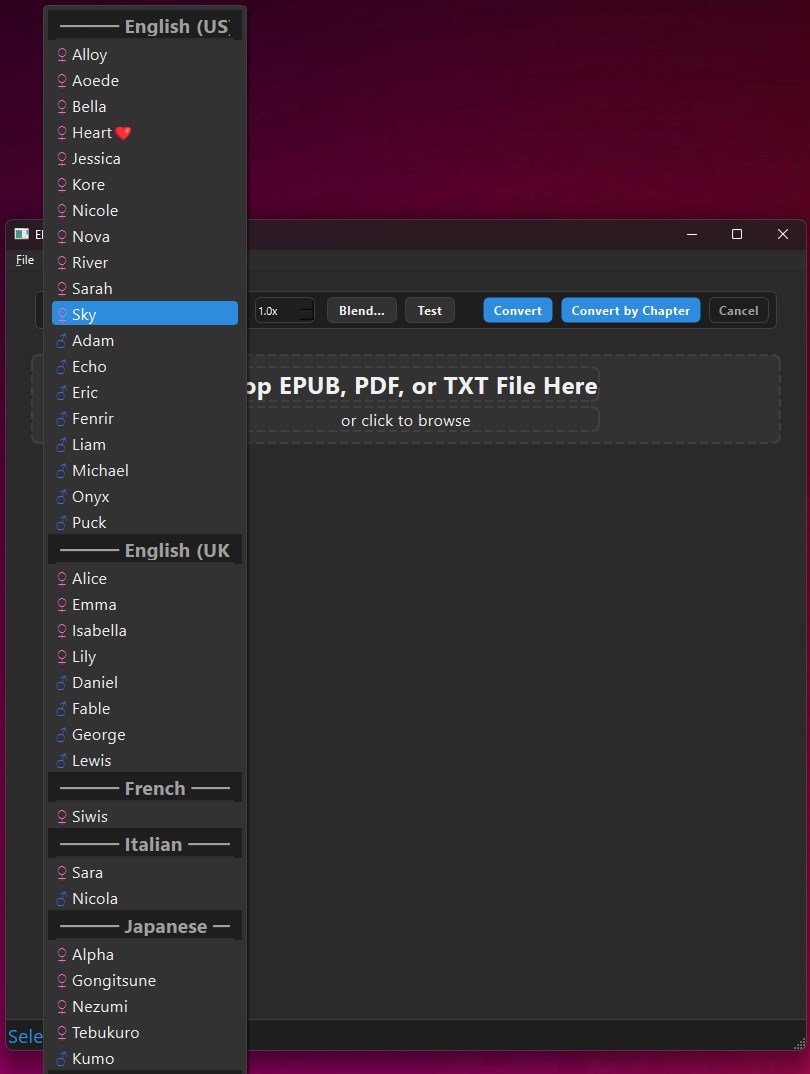Click Convert by Chapter

click(630, 310)
